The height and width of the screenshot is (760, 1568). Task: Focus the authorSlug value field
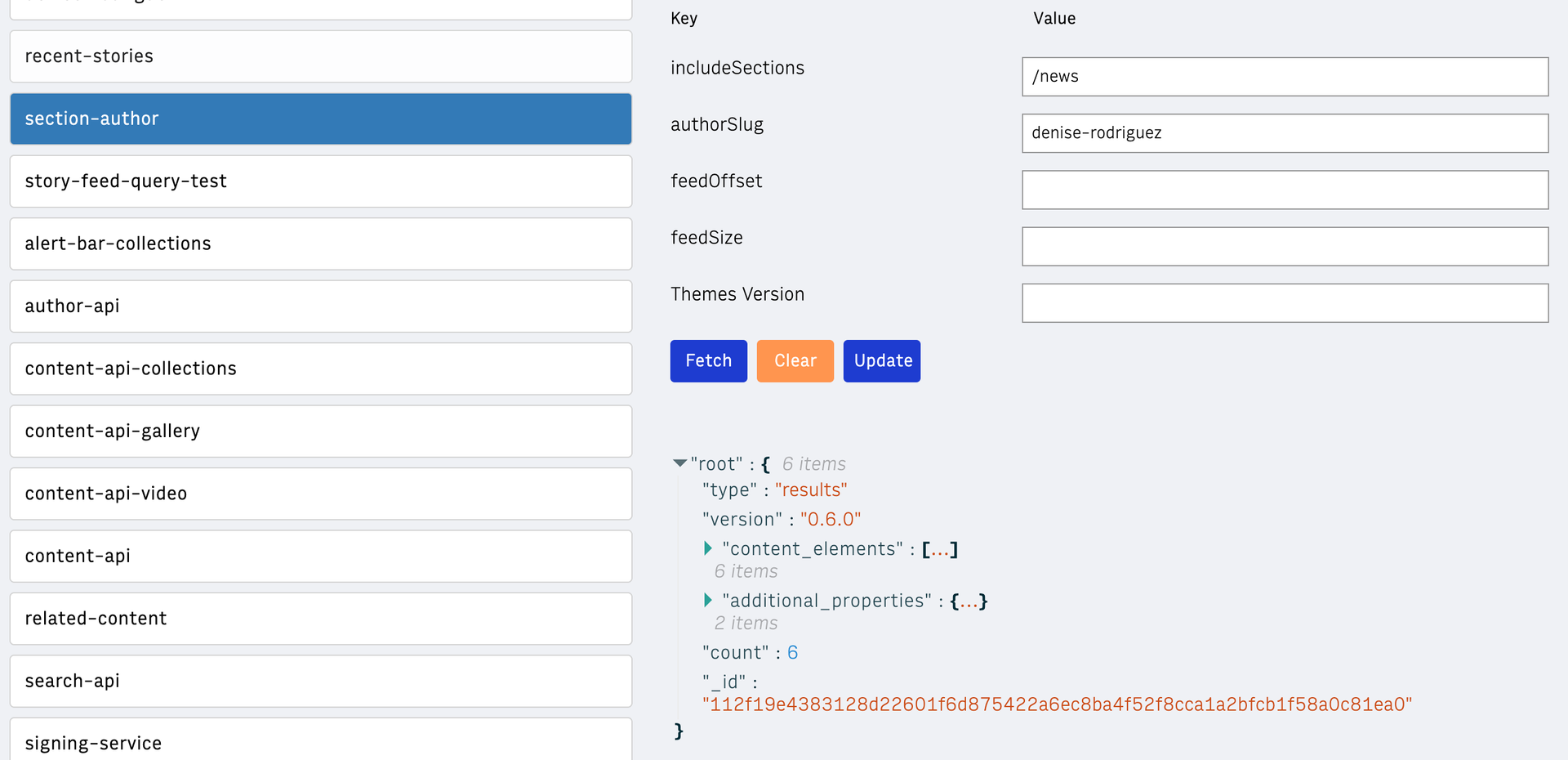1285,133
